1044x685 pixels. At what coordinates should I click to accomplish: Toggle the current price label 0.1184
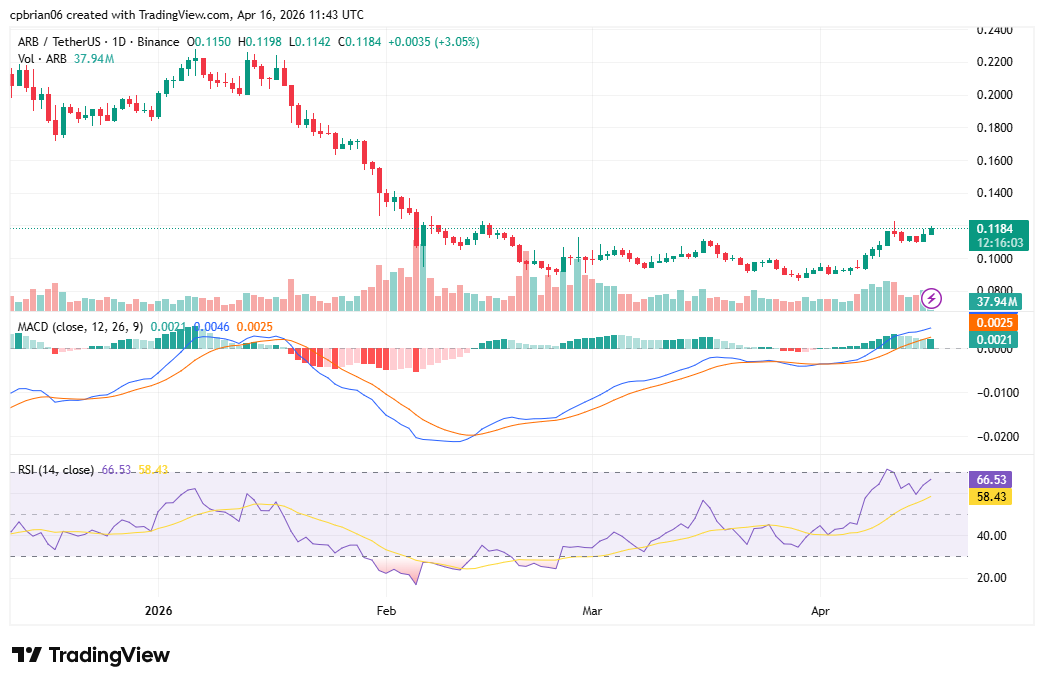[x=994, y=229]
